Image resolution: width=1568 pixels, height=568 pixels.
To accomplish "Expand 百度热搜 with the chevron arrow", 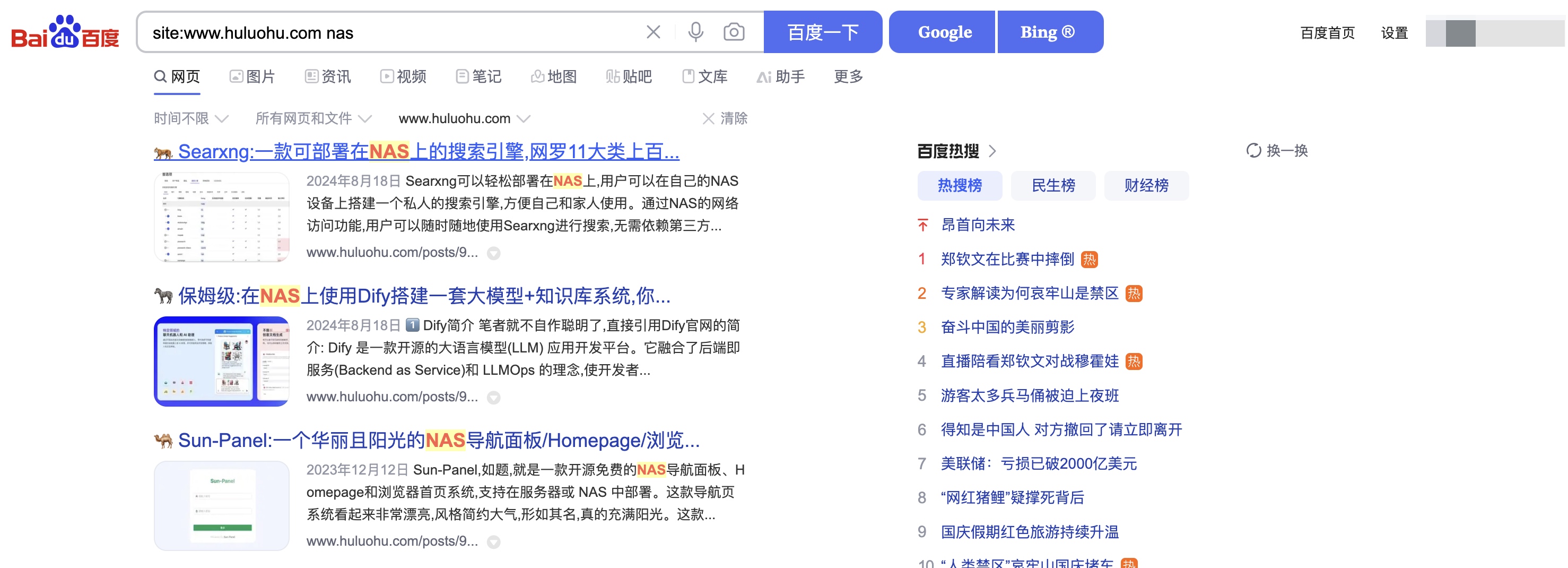I will tap(992, 151).
